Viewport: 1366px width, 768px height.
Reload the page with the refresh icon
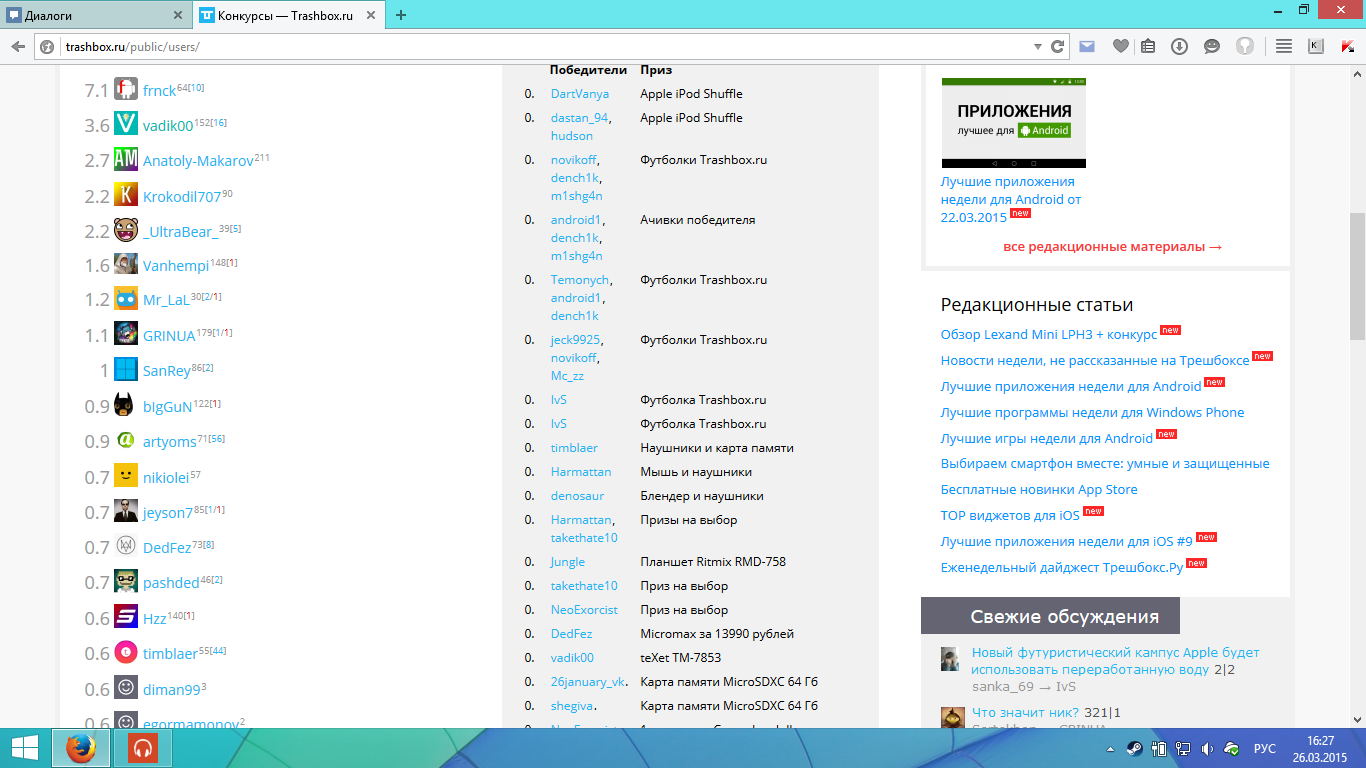(x=1058, y=46)
